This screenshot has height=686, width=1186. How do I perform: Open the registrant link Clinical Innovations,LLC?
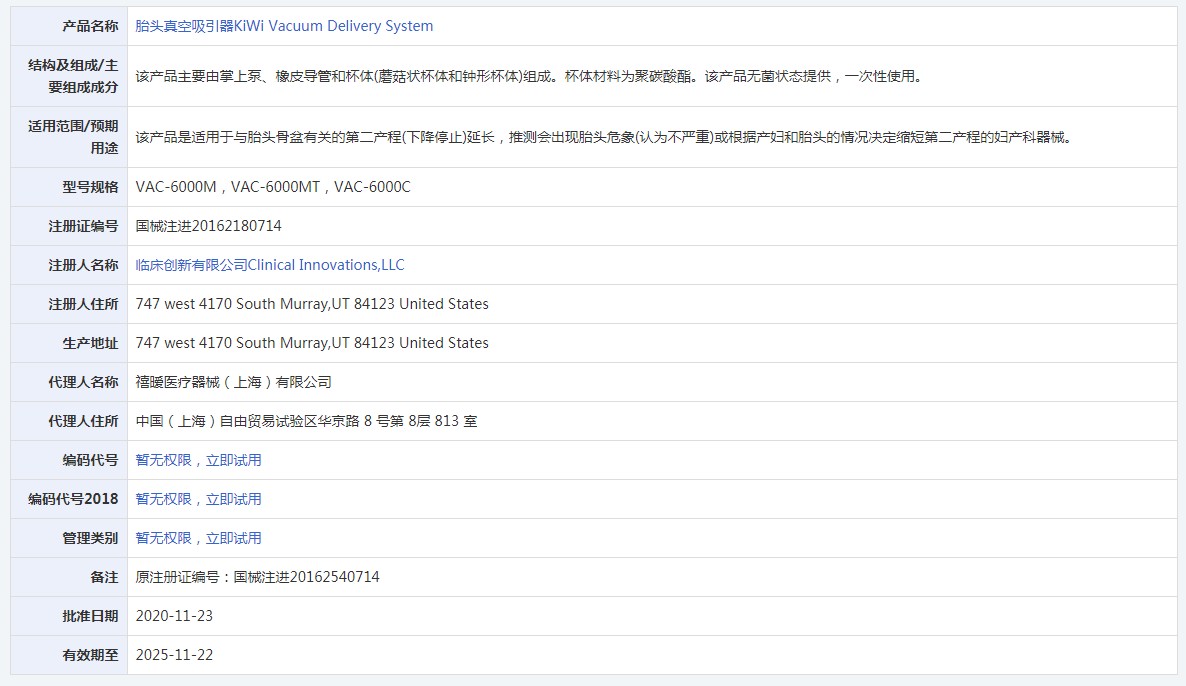270,265
